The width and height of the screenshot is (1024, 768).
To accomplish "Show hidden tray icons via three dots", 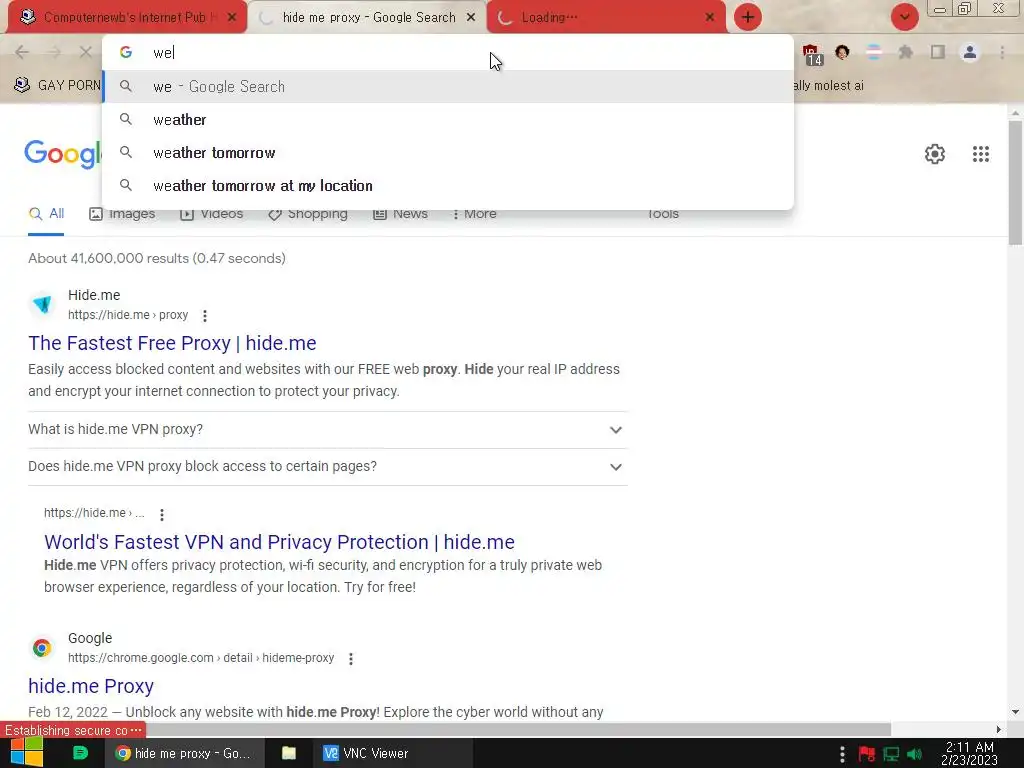I will (842, 754).
